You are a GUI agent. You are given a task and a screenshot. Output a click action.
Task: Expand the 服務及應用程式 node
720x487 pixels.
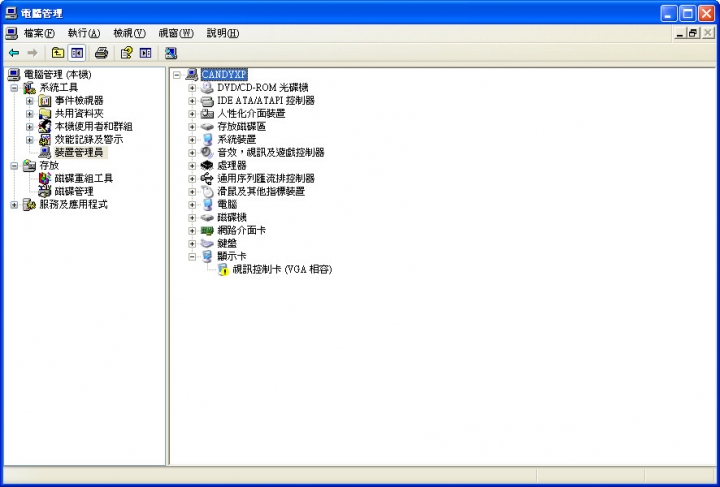(x=14, y=205)
